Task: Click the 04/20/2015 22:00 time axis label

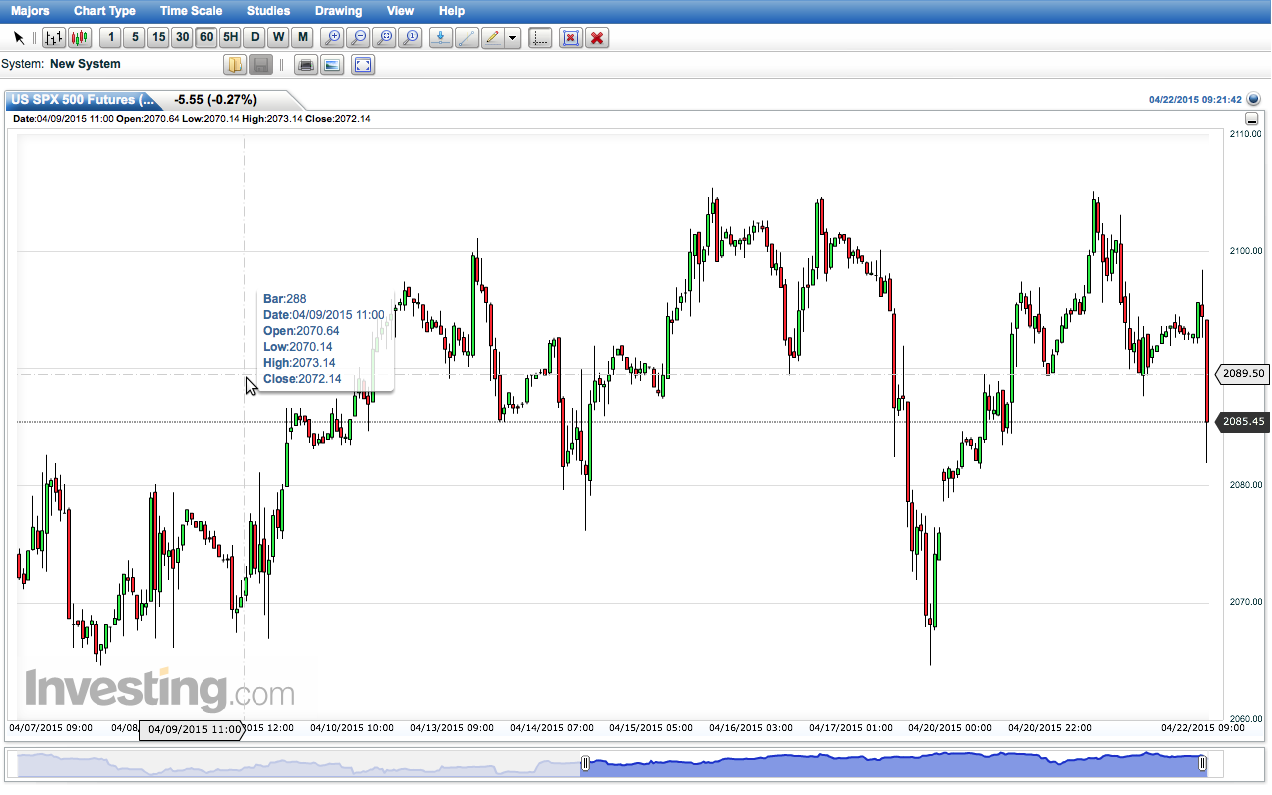Action: pos(1050,728)
